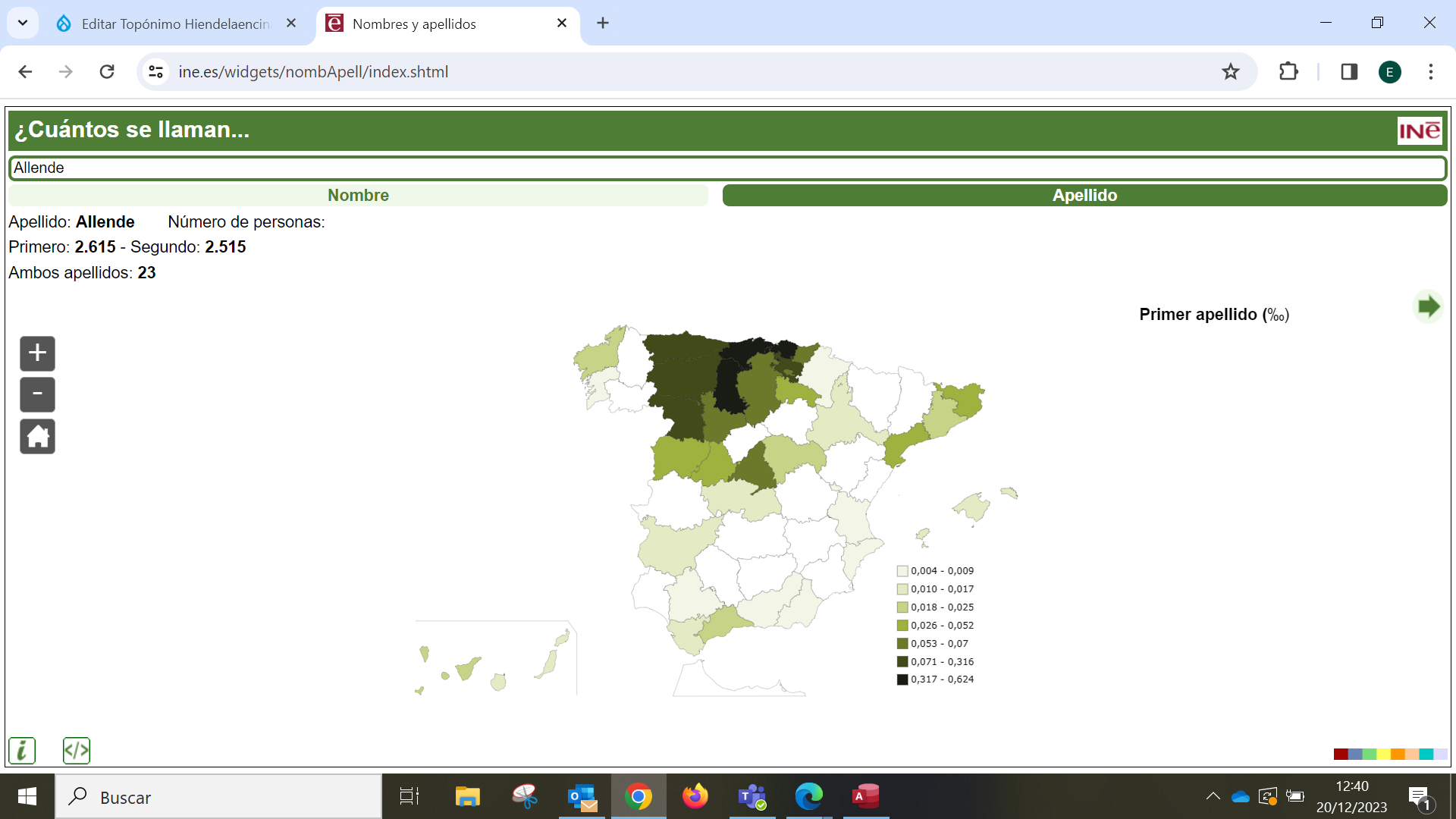Screen dimensions: 1456x819
Task: Switch to Editar Topónimo Hiendelaencina tab
Action: click(174, 24)
